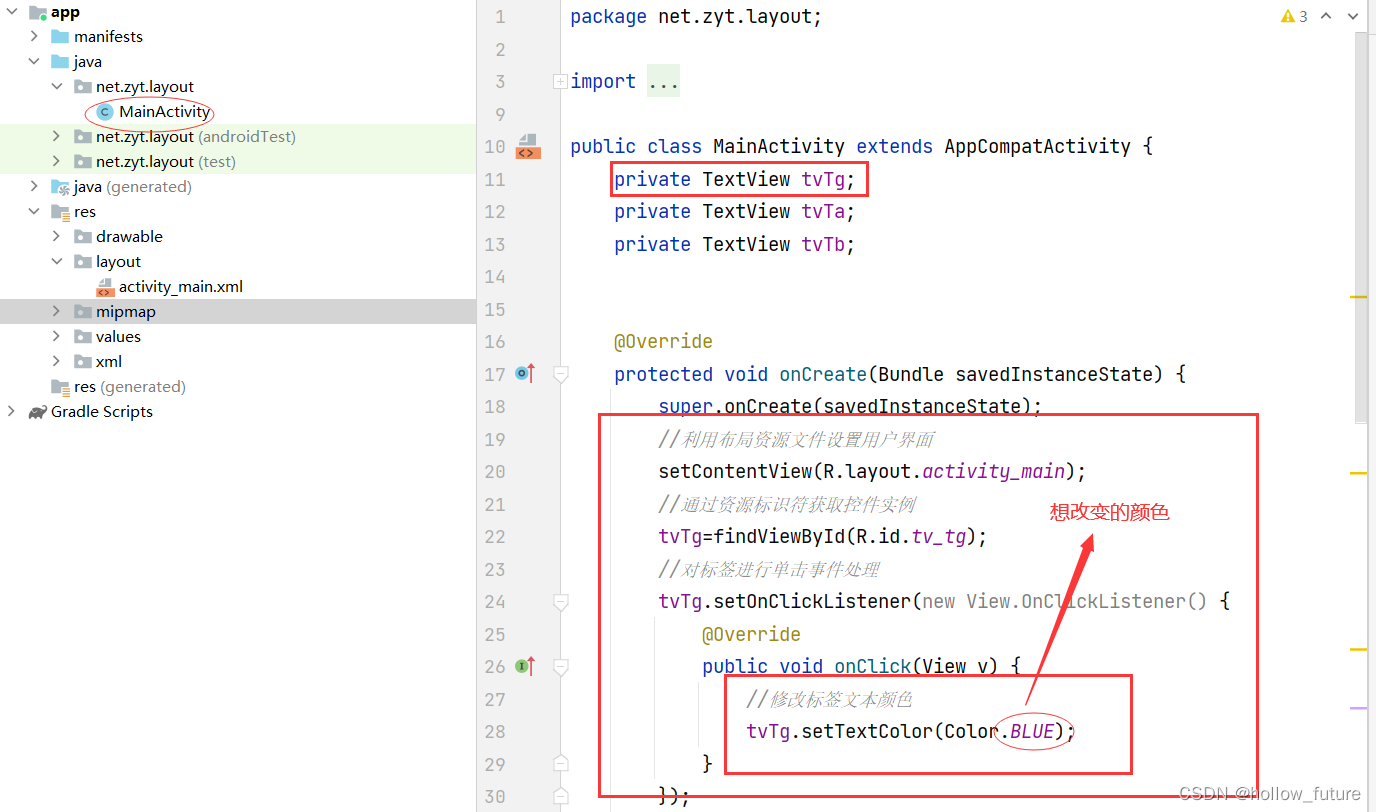Image resolution: width=1376 pixels, height=812 pixels.
Task: Expand the Gradle Scripts node
Action: [x=10, y=411]
